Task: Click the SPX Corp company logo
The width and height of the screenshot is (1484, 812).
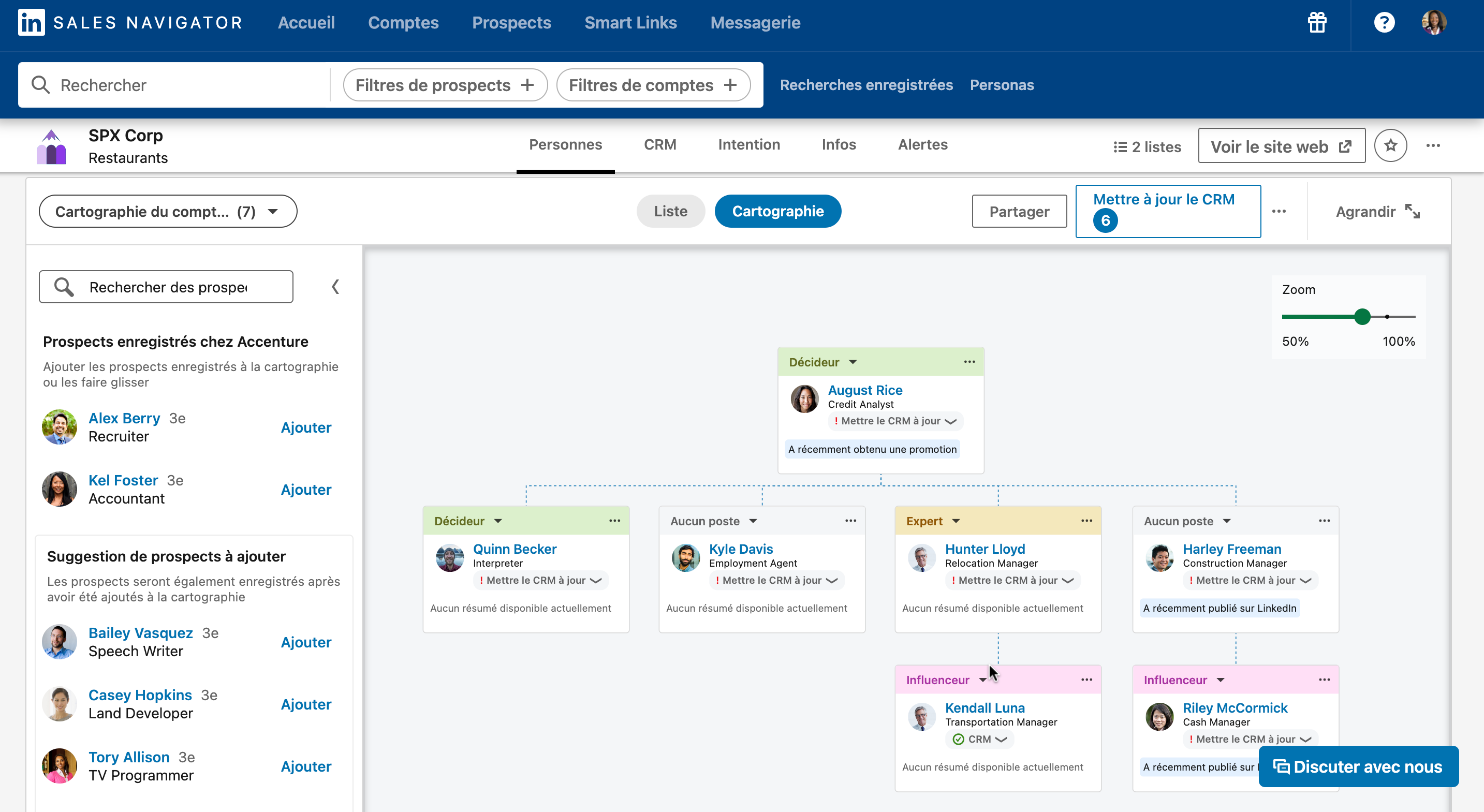Action: (x=51, y=147)
